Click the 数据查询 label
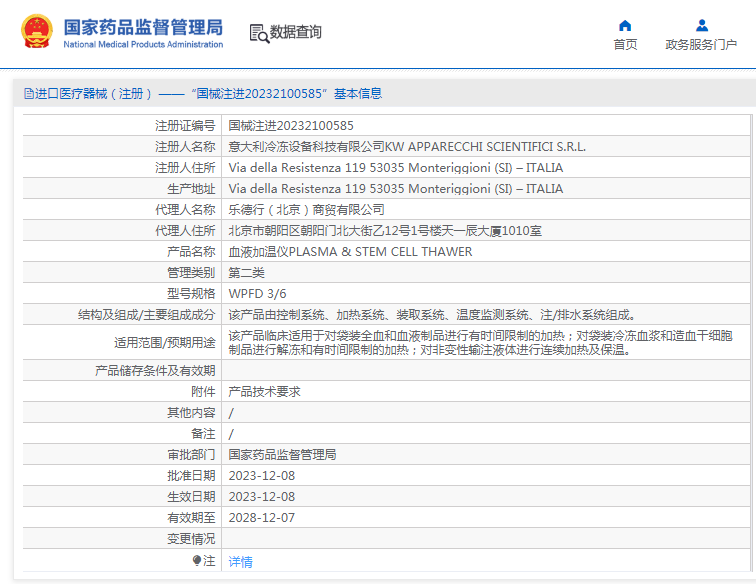The height and width of the screenshot is (584, 756). click(296, 32)
